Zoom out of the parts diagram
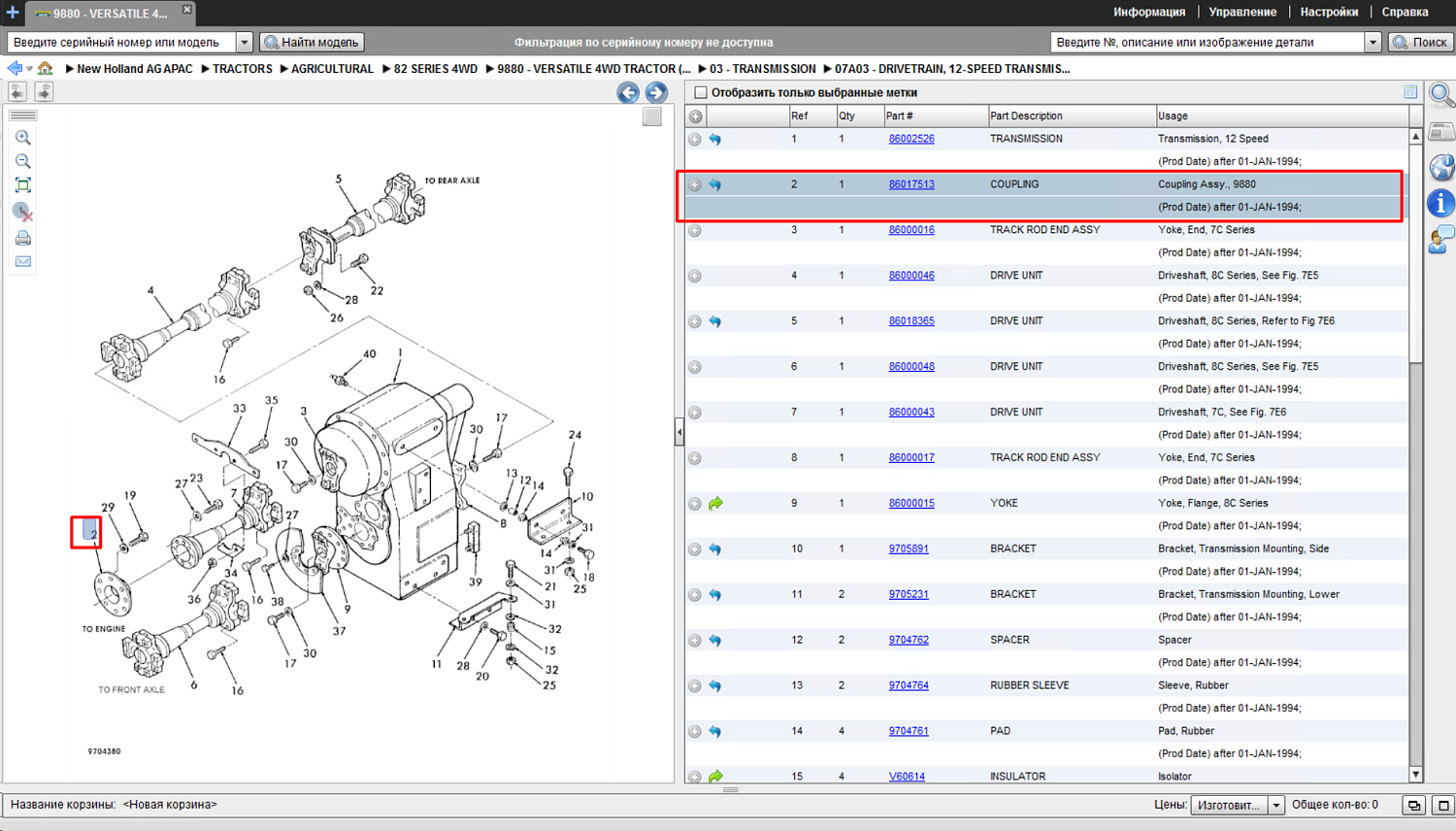Viewport: 1456px width, 831px height. [23, 161]
